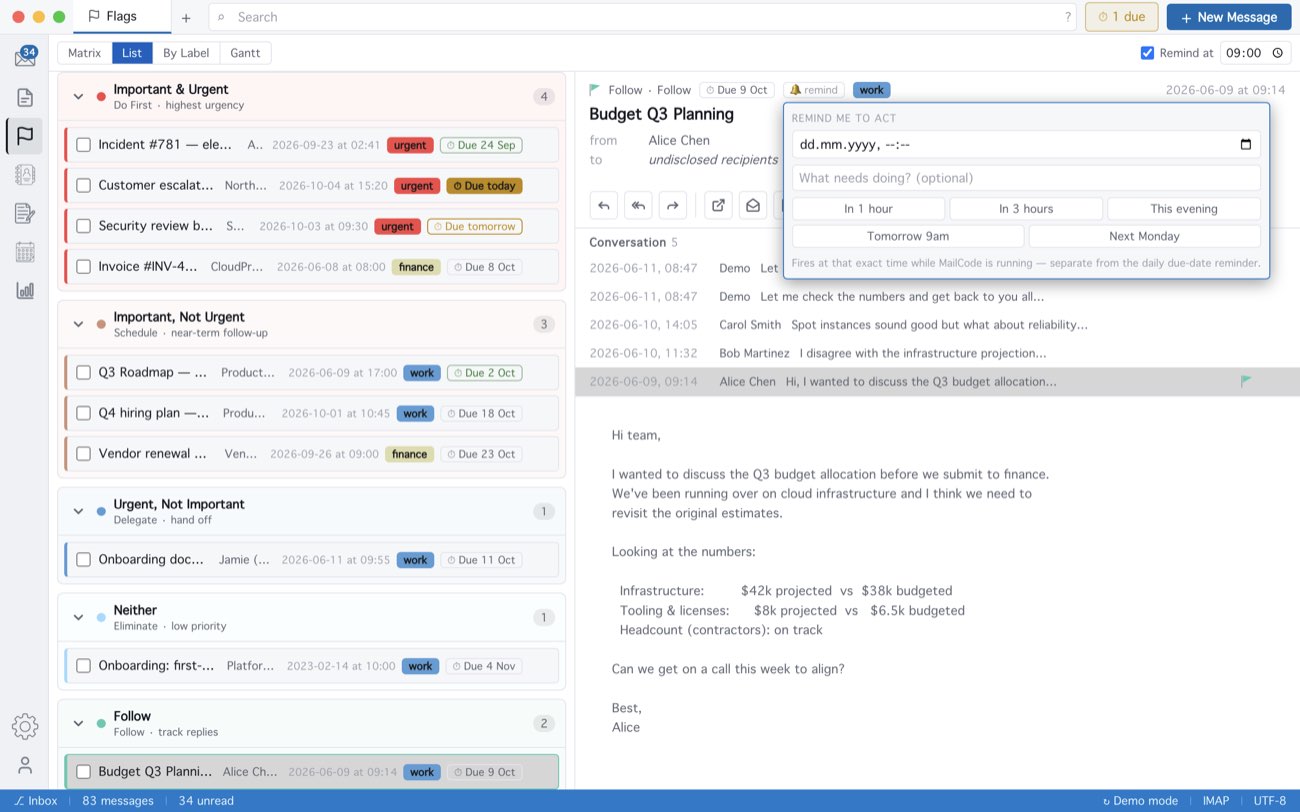Check the Vendor renewal item checkbox
The width and height of the screenshot is (1300, 812).
click(84, 454)
